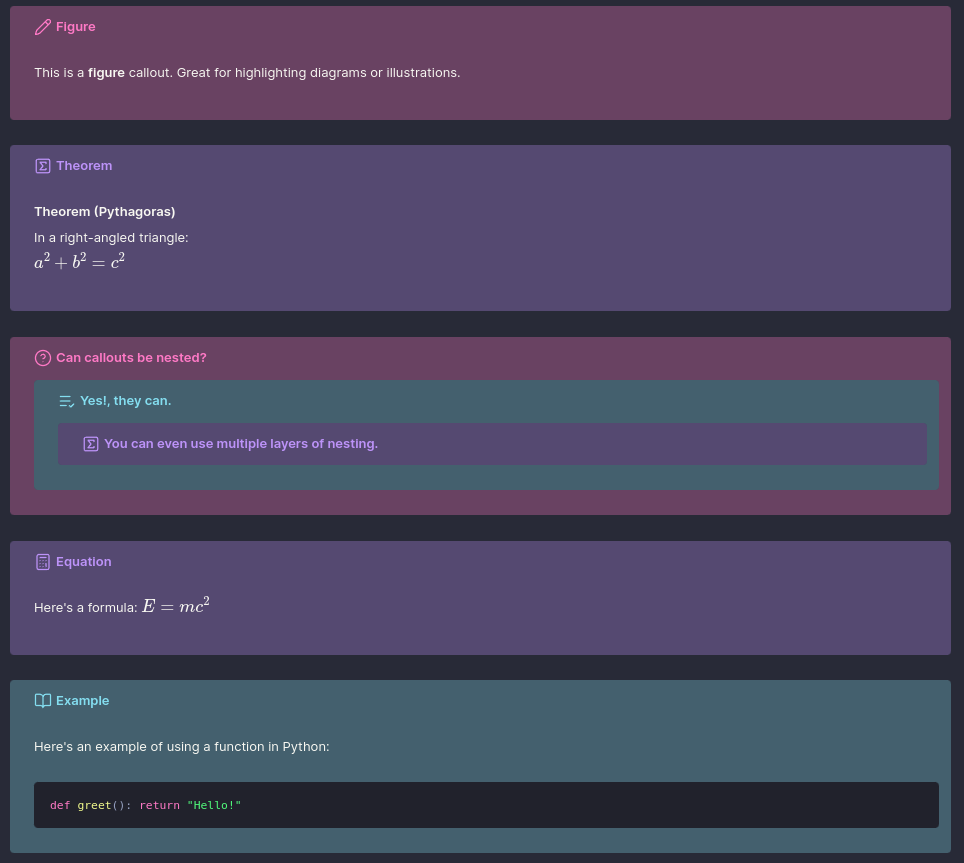Click inside the Python greet code block
Viewport: 964px width, 863px height.
[486, 805]
